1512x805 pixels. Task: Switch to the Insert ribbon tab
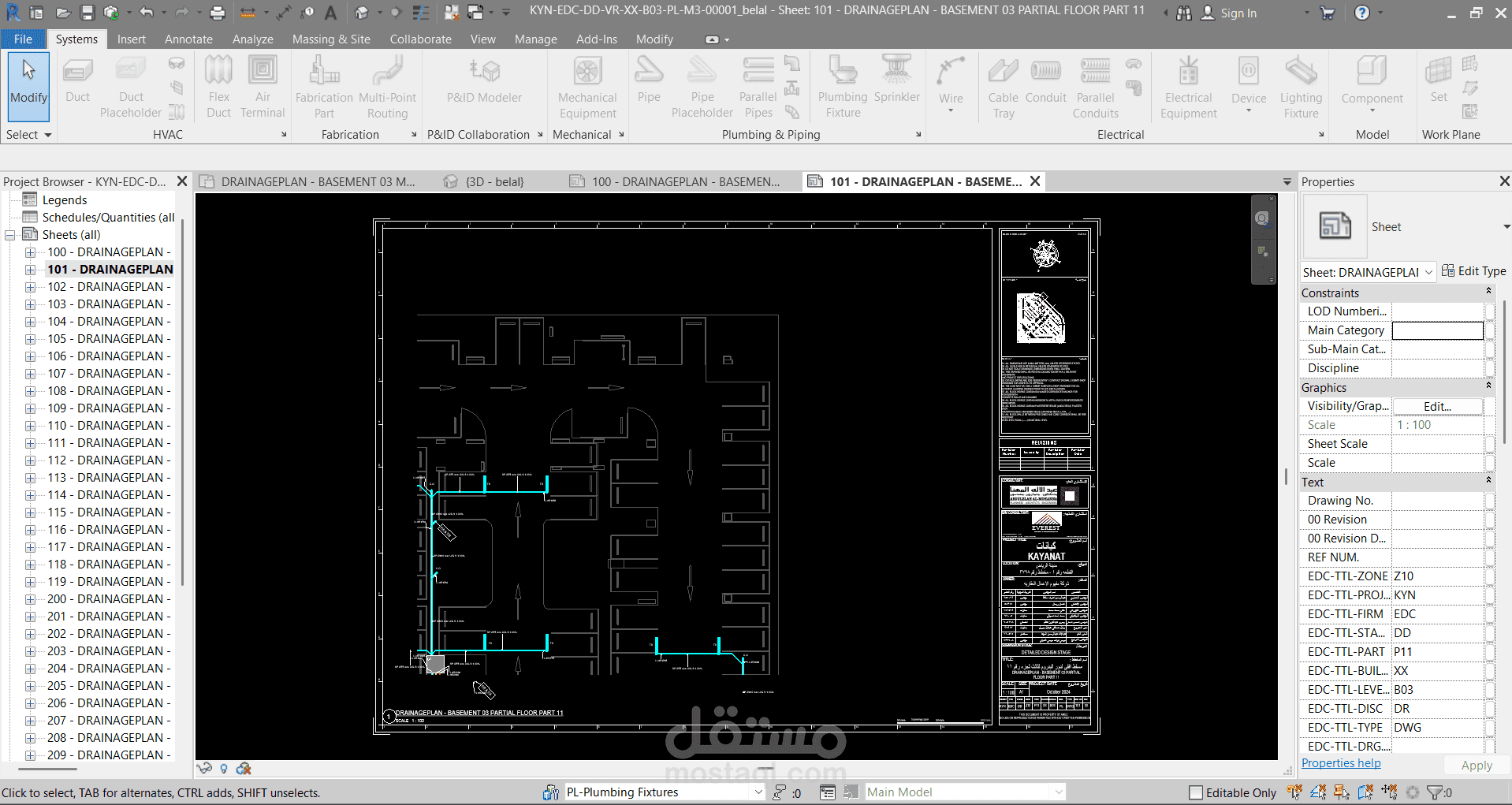point(131,39)
